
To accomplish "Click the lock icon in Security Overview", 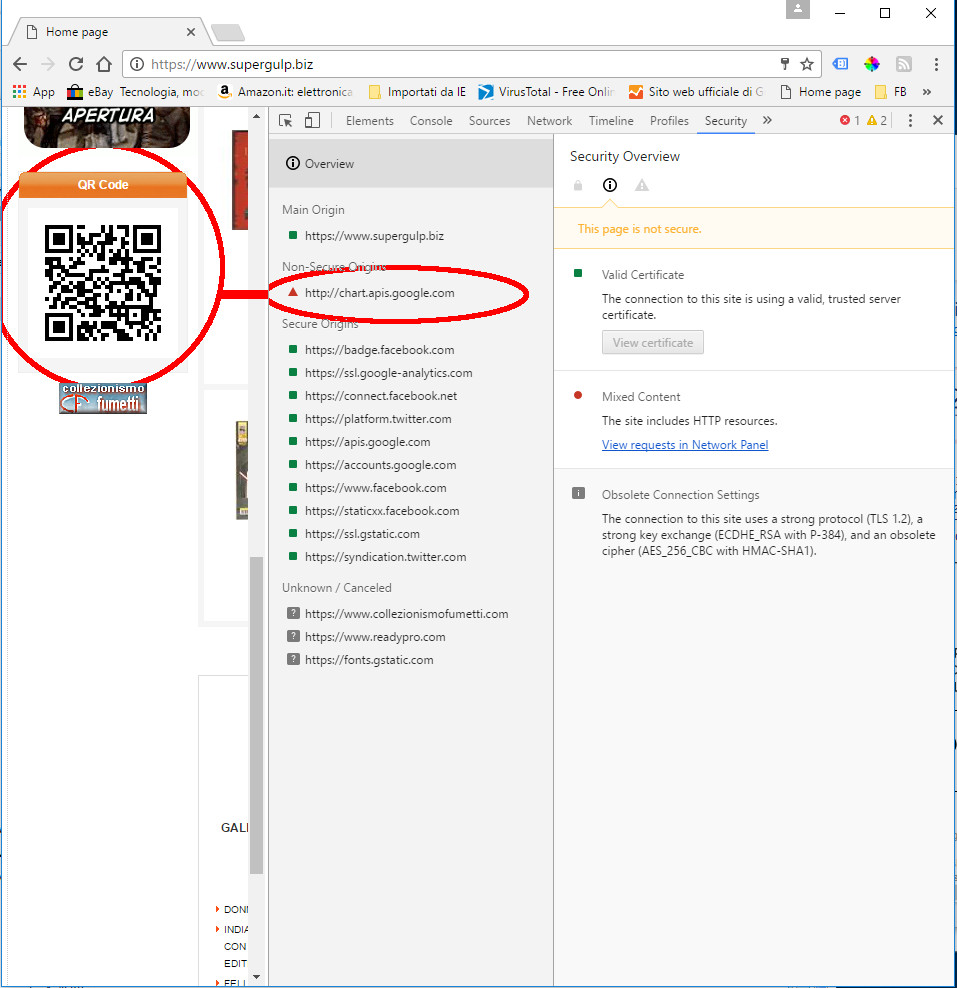I will coord(578,185).
